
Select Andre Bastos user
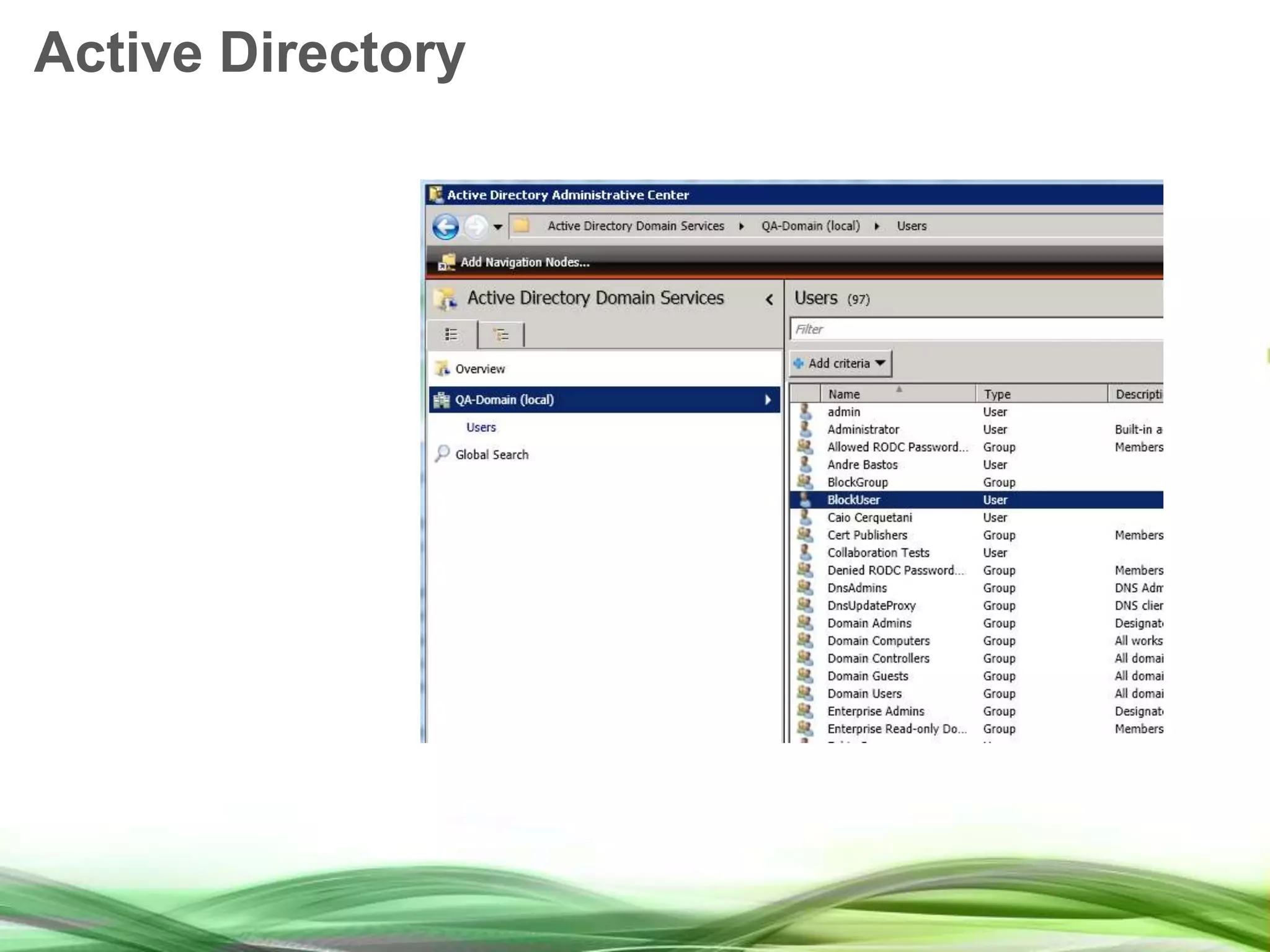click(x=977, y=464)
